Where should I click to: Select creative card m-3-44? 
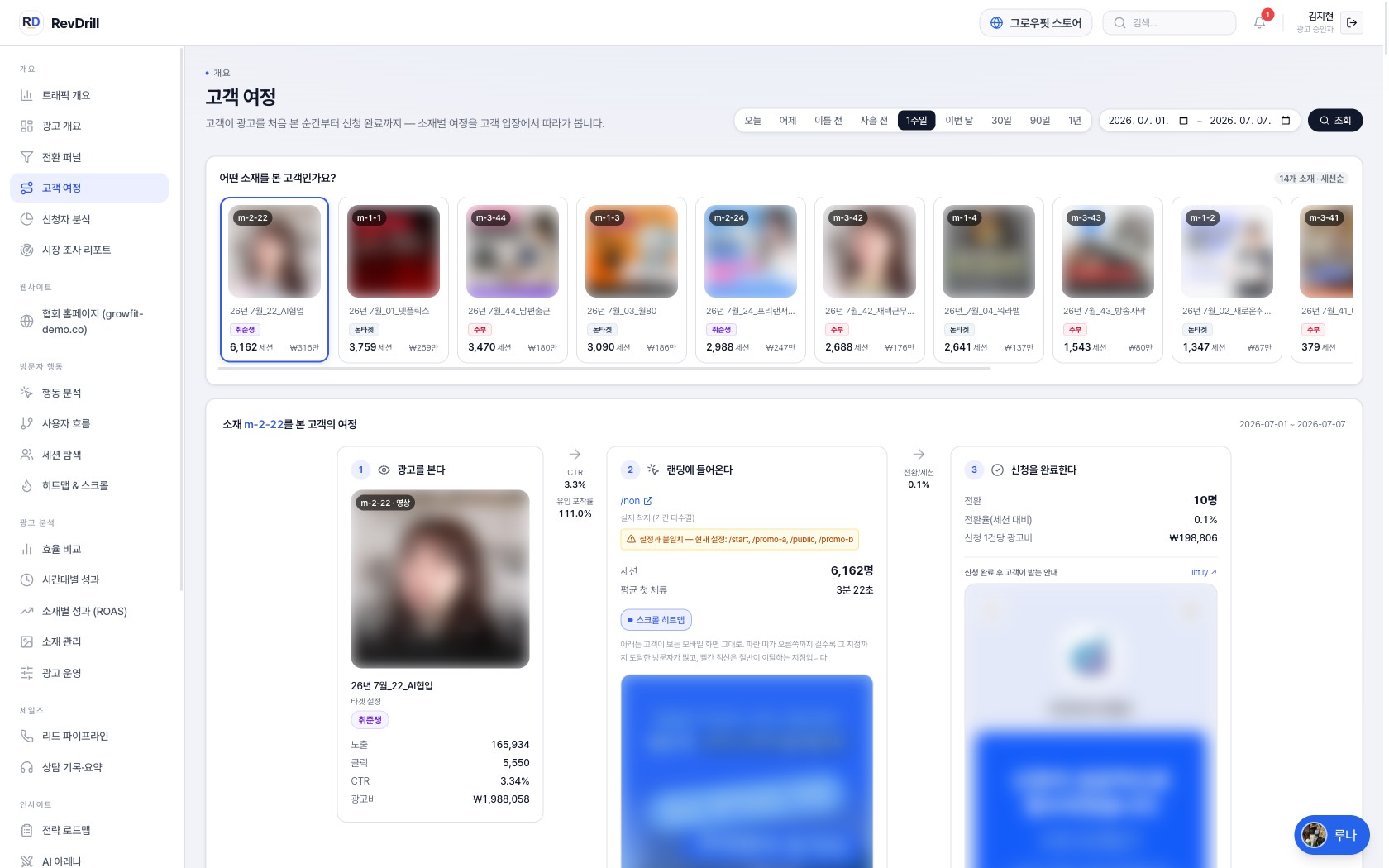513,279
